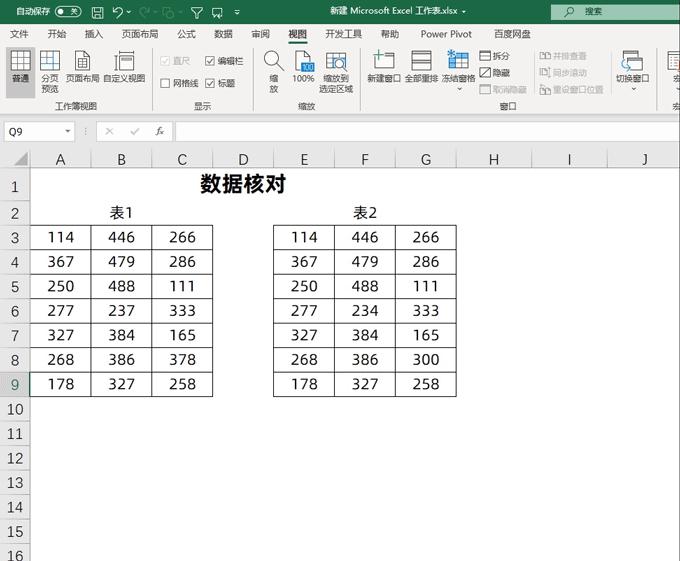Image resolution: width=680 pixels, height=561 pixels.
Task: Click the formula bar confirm checkmark
Action: click(x=135, y=131)
